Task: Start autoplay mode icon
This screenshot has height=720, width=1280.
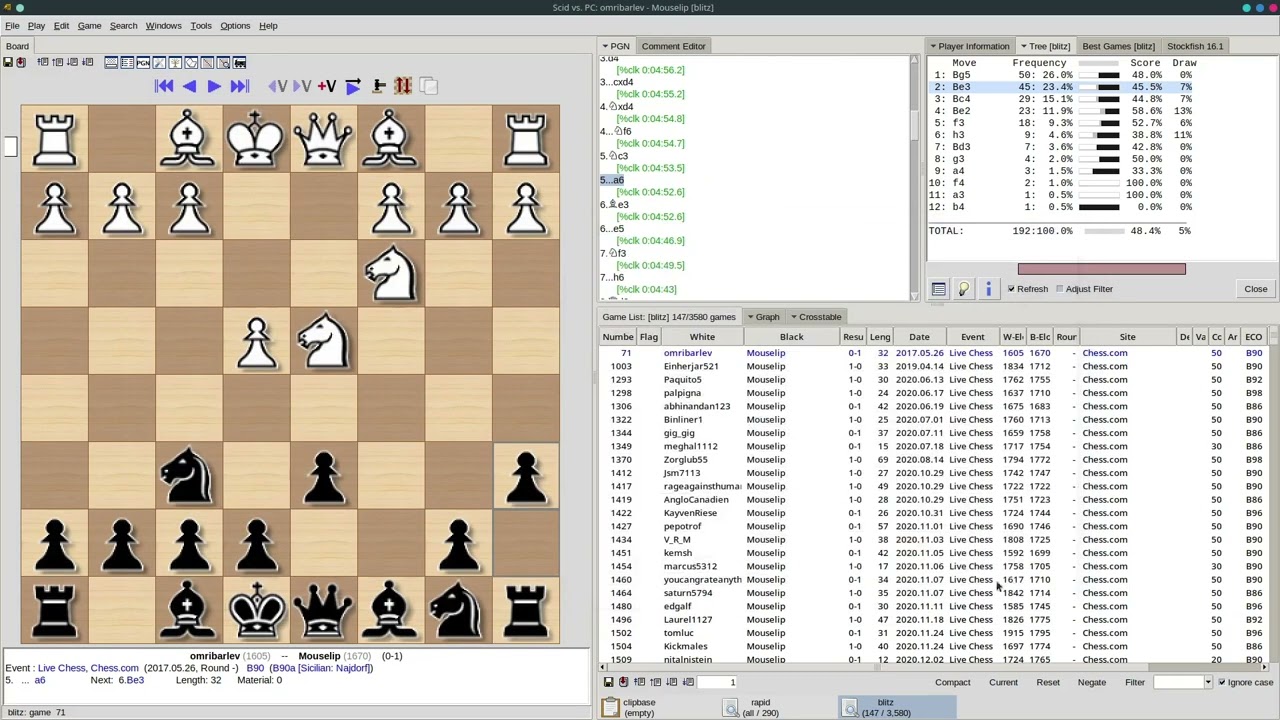Action: click(x=353, y=87)
